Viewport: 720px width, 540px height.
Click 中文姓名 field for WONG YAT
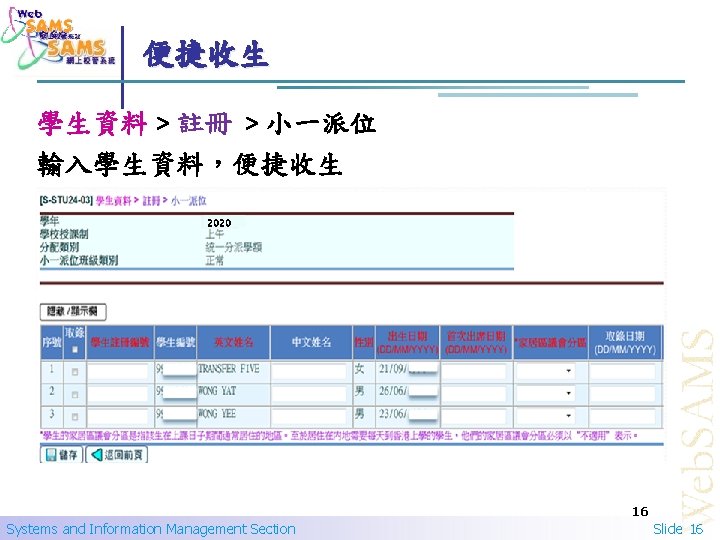tap(309, 394)
